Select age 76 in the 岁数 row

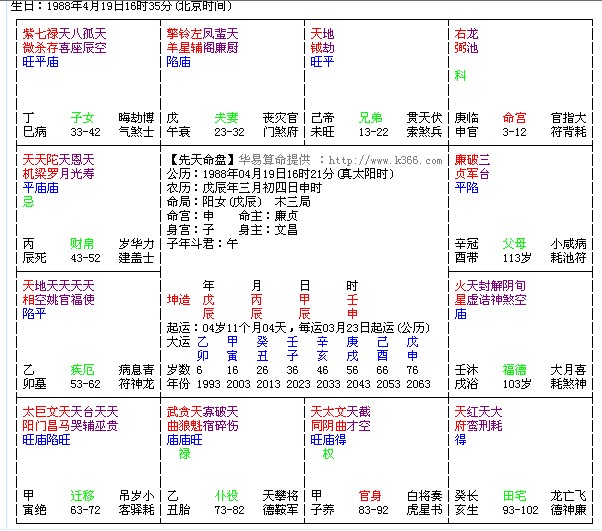(412, 370)
